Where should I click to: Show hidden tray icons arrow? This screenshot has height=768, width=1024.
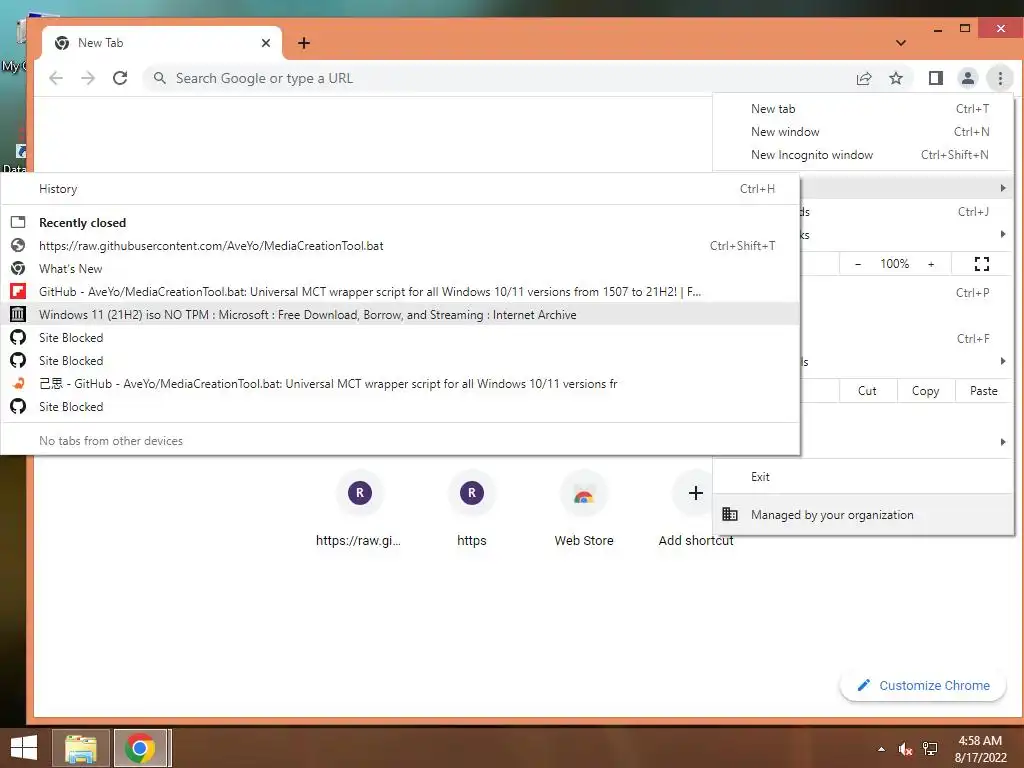(882, 749)
